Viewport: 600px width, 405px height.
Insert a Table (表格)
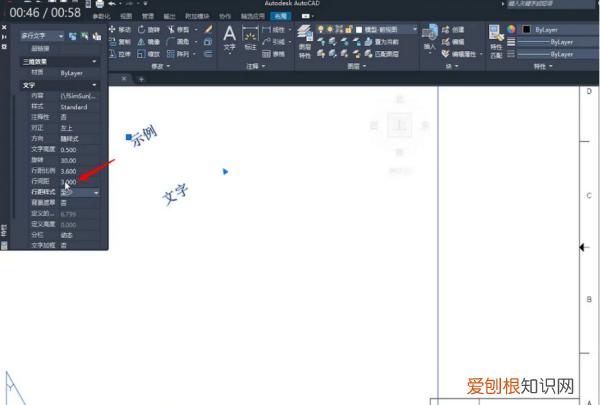pos(274,54)
